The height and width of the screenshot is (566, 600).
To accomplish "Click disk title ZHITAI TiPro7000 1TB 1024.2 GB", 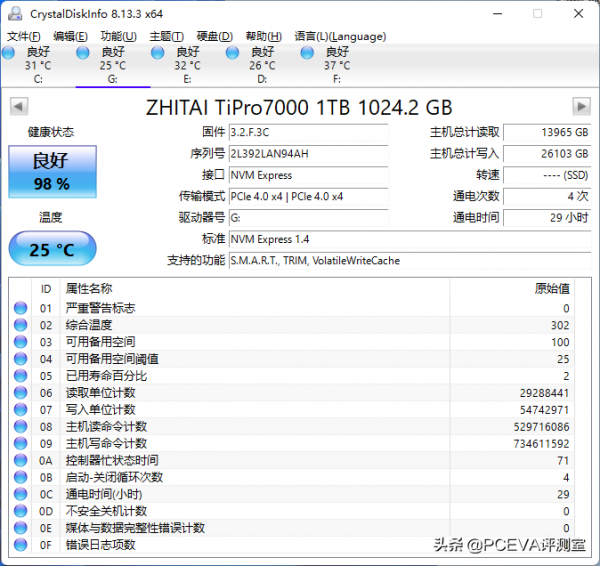I will tap(299, 107).
